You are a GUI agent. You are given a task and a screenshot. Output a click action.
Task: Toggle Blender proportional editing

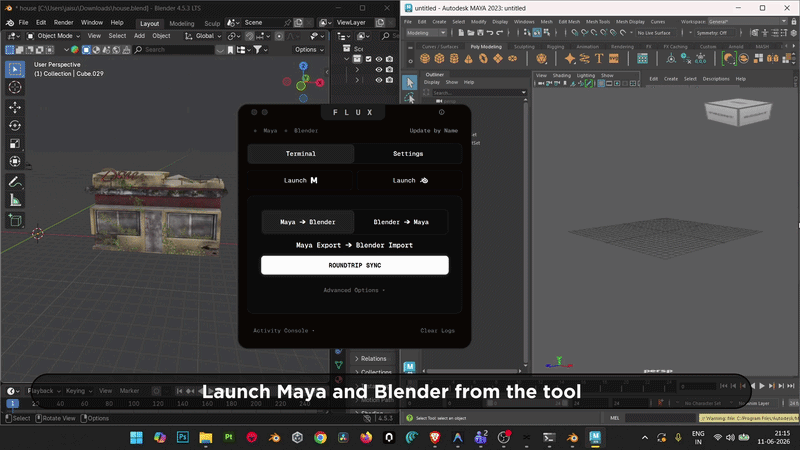pyautogui.click(x=279, y=36)
